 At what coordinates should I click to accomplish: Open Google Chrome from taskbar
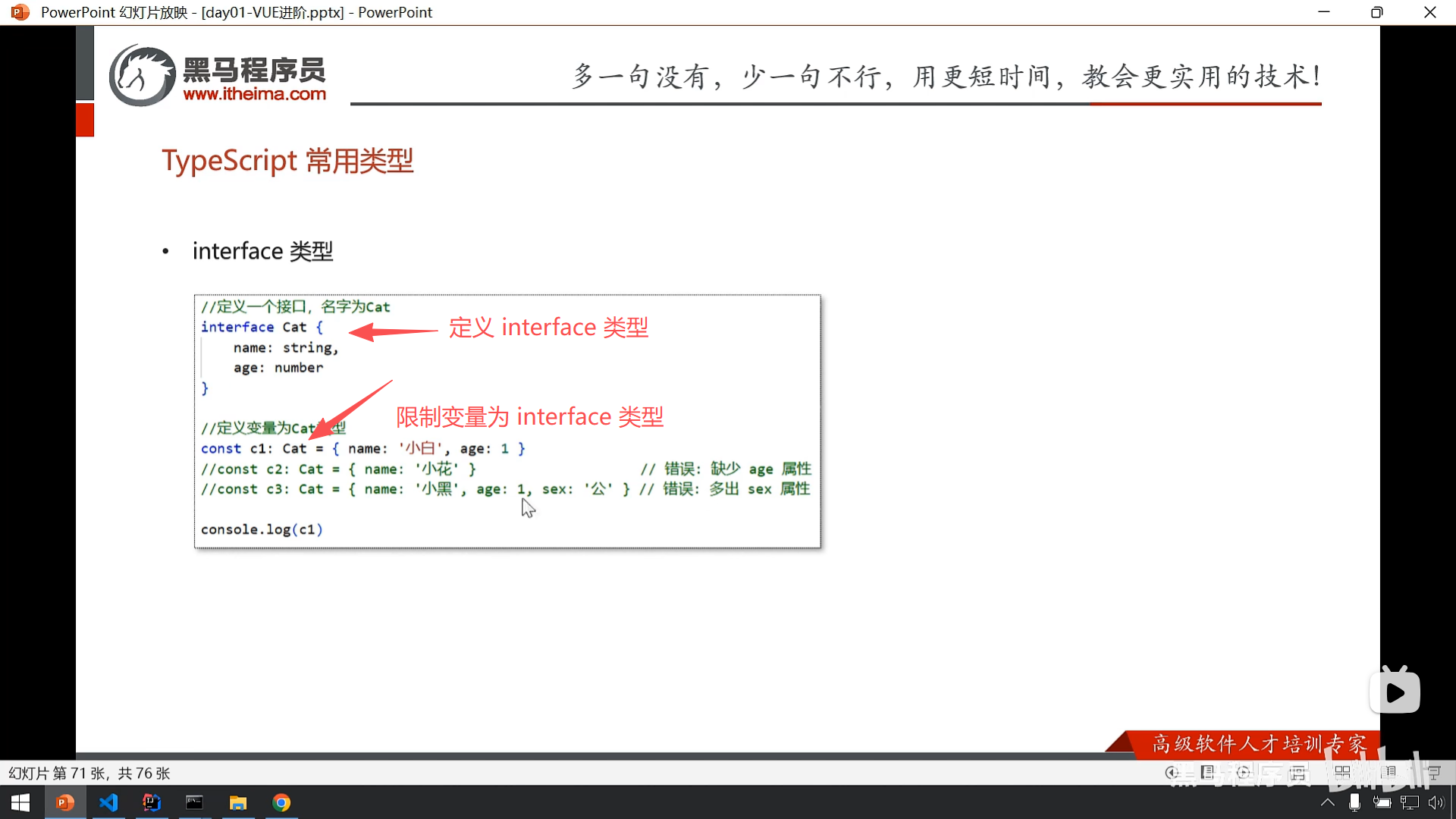(281, 802)
